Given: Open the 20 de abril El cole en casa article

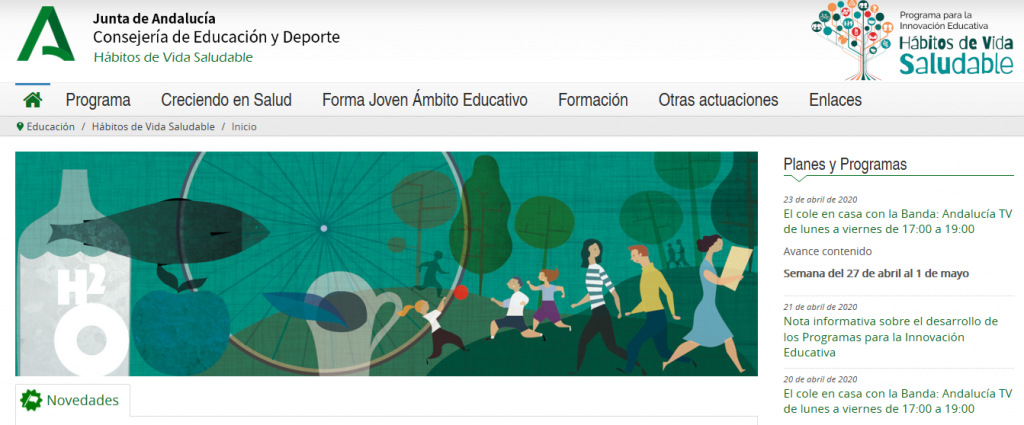Looking at the screenshot, I should pyautogui.click(x=898, y=401).
